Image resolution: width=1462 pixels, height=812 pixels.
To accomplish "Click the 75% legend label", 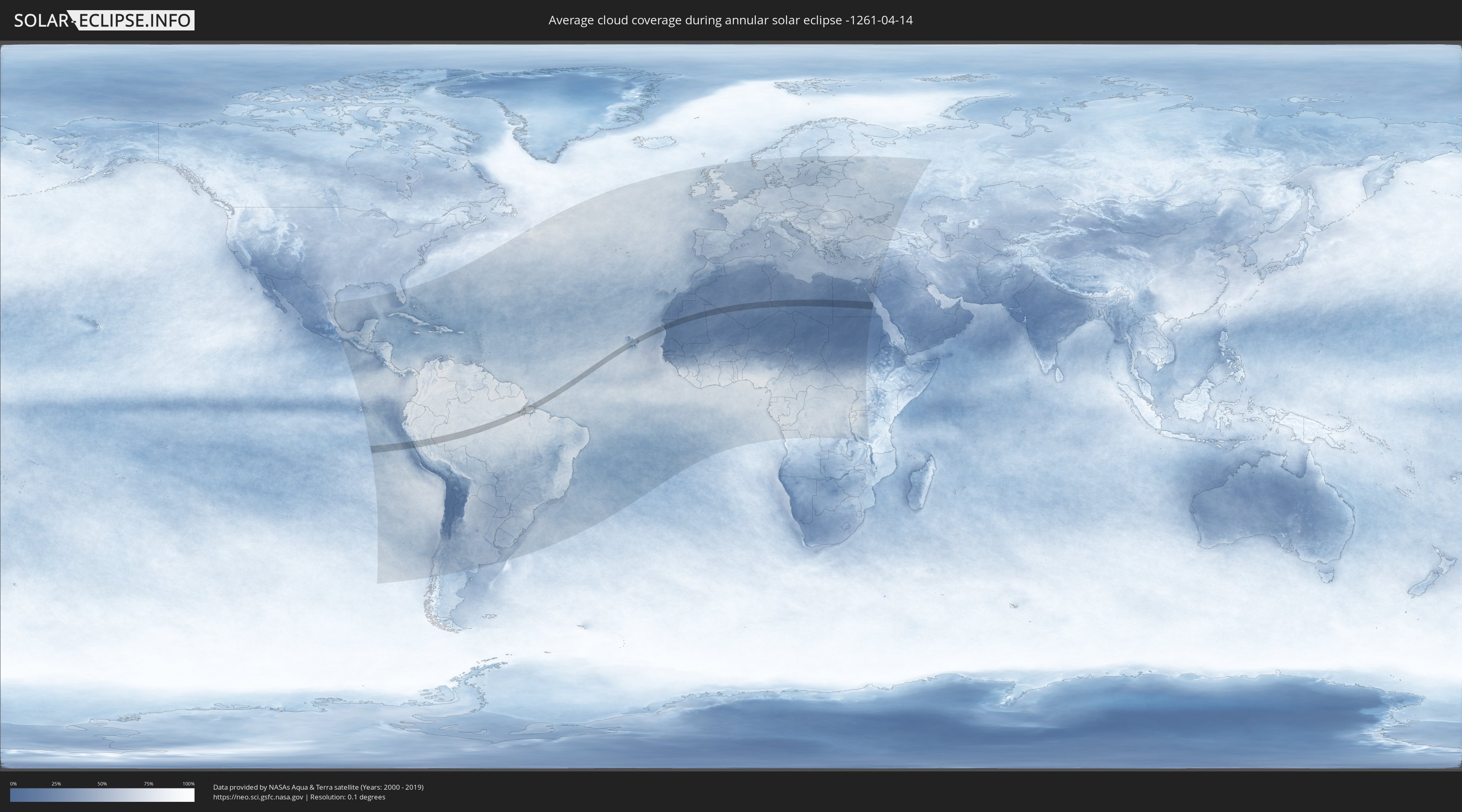I will (x=148, y=784).
